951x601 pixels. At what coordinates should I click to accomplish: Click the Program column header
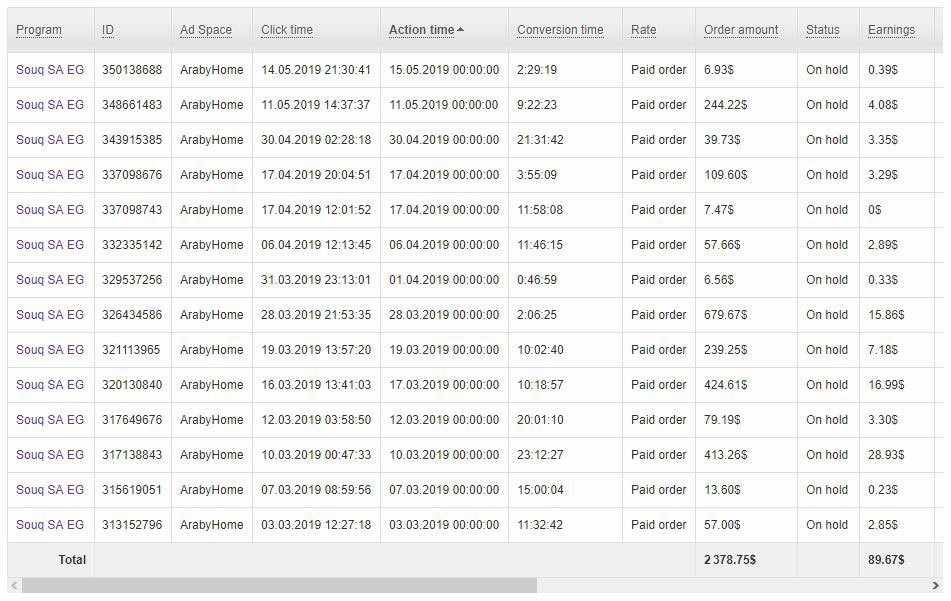coord(39,30)
